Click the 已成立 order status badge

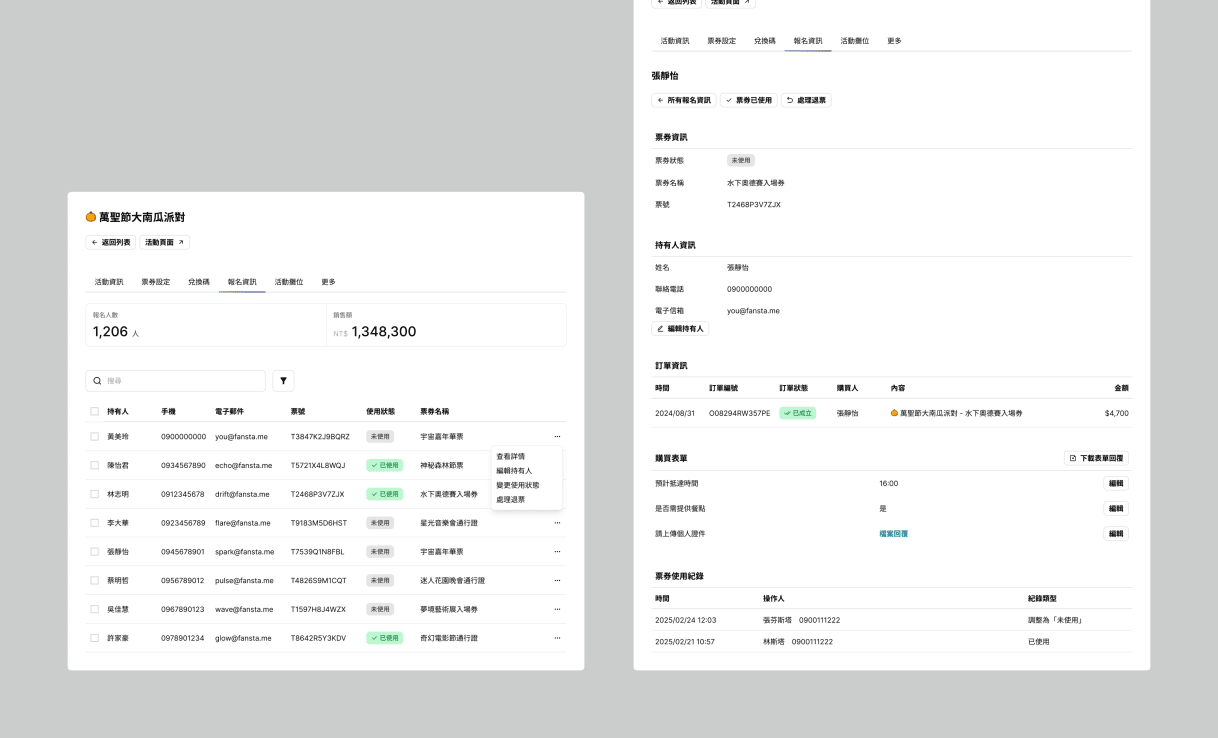[x=797, y=413]
